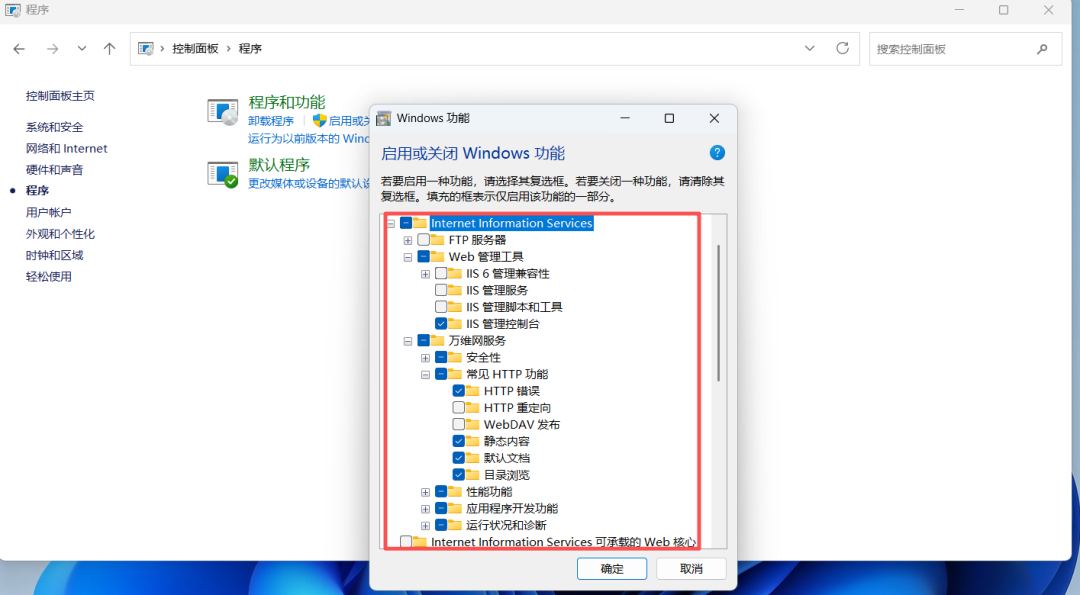Viewport: 1080px width, 595px height.
Task: Click the 程序和功能 icon
Action: (x=222, y=112)
